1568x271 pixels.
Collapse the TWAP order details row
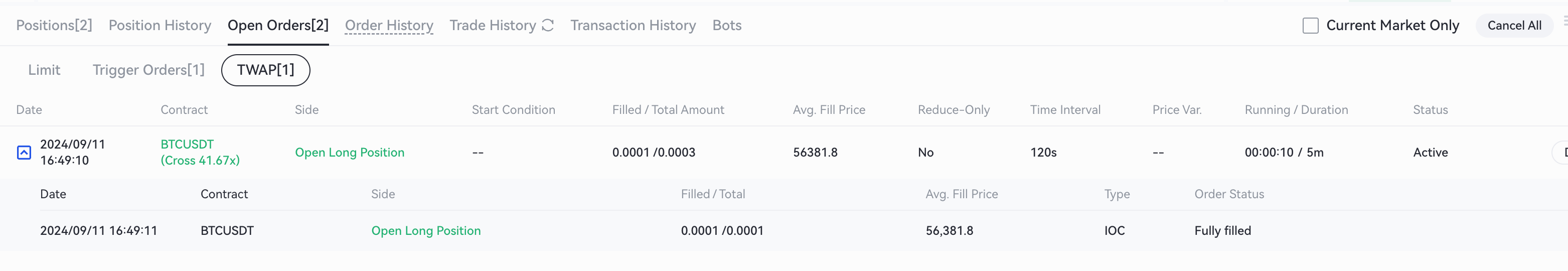(x=24, y=152)
